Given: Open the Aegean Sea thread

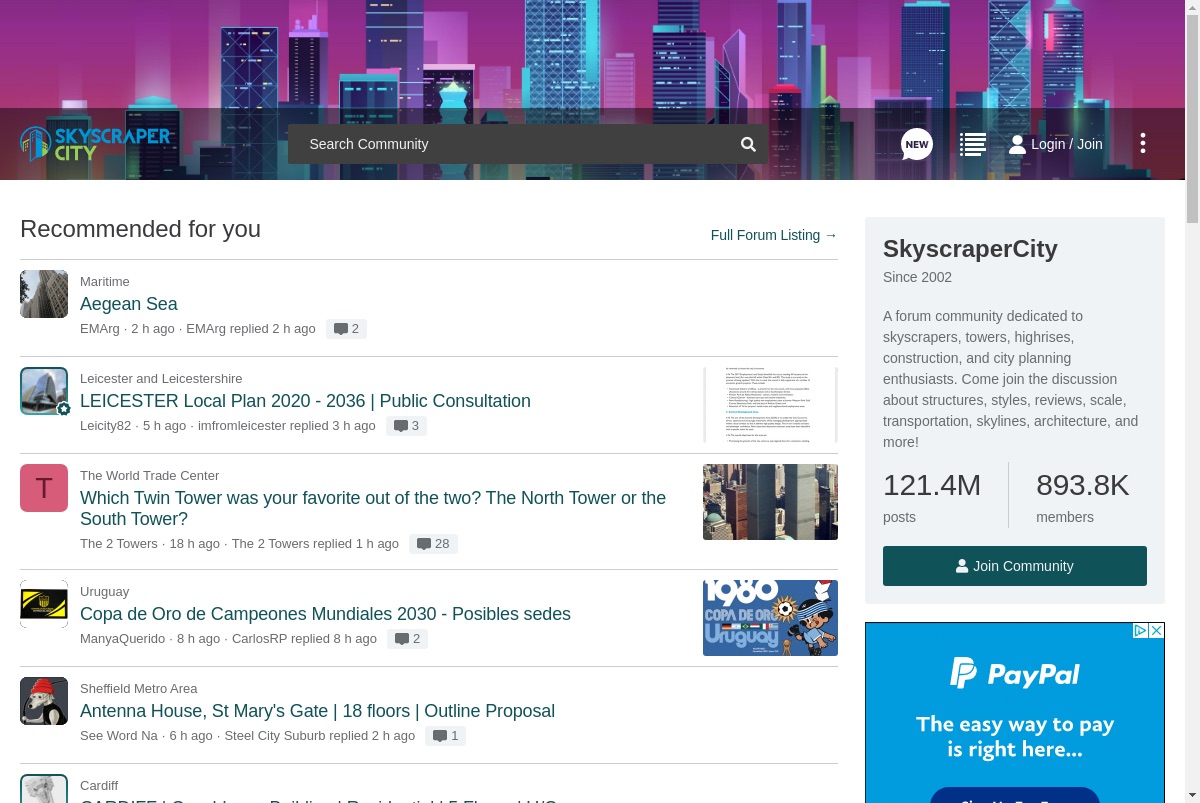Looking at the screenshot, I should [129, 304].
